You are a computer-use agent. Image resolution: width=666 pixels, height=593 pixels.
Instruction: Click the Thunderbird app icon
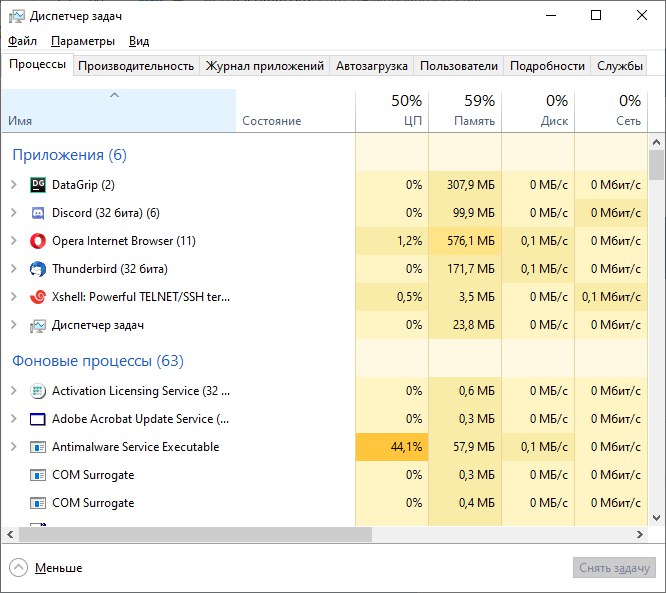tap(38, 269)
